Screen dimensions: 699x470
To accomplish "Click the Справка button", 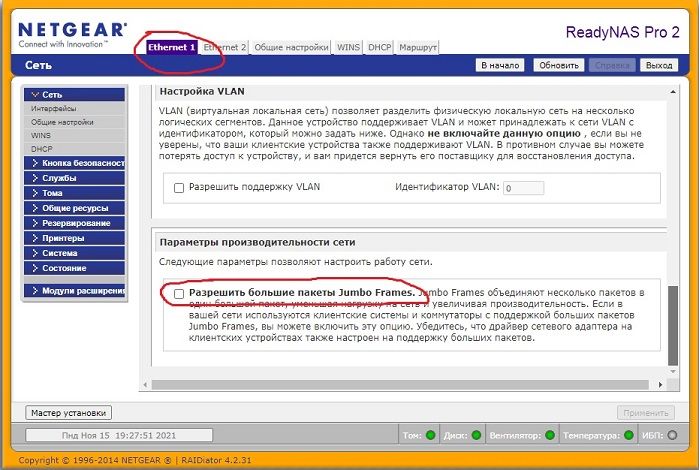I will (613, 65).
